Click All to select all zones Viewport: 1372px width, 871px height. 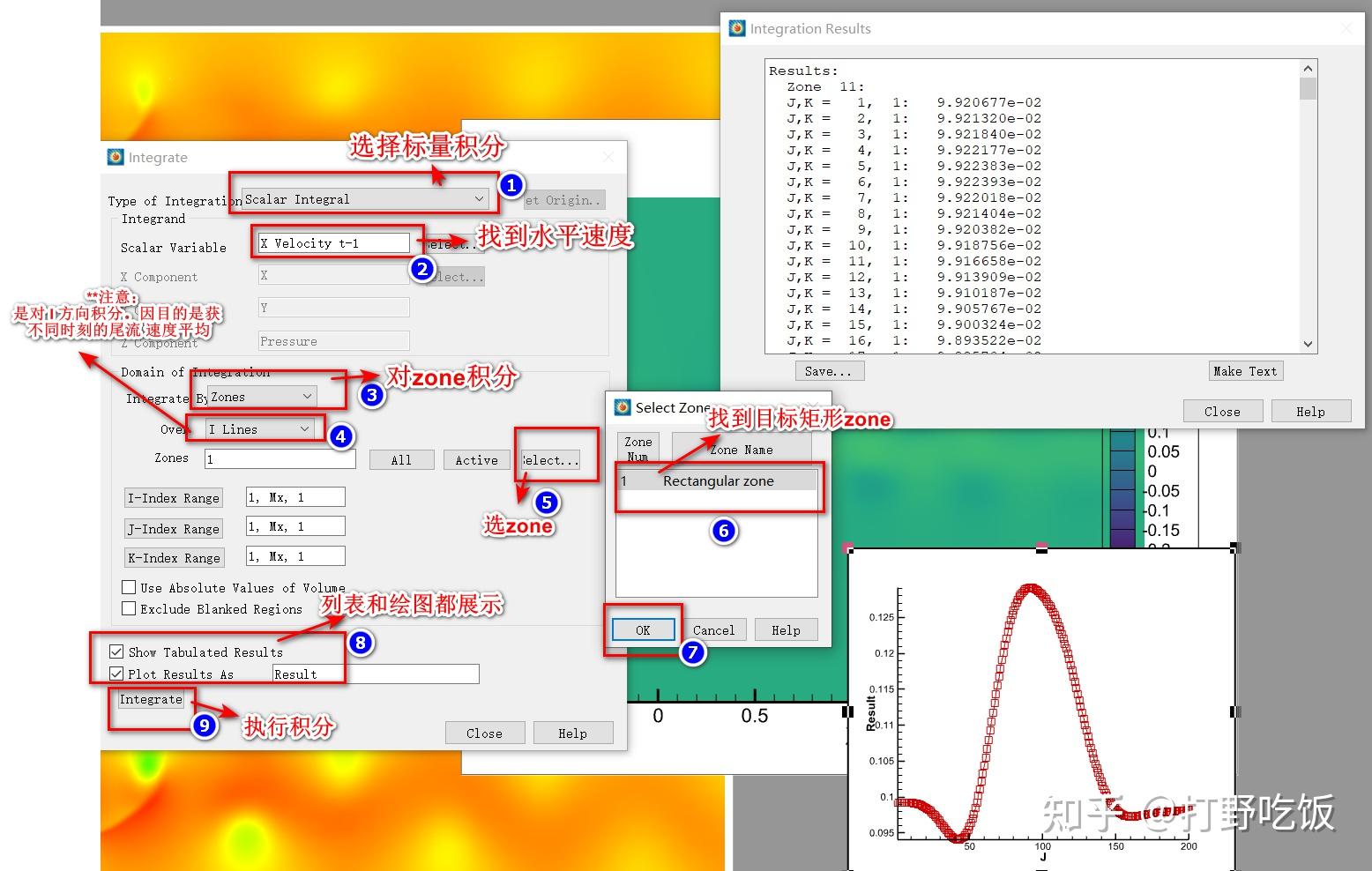(401, 459)
